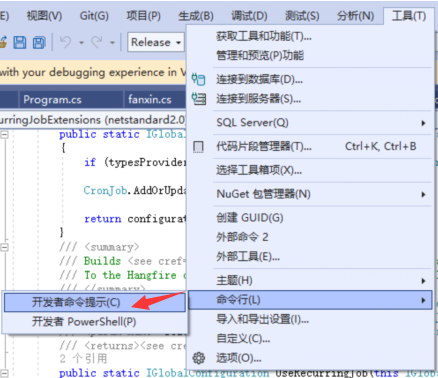Collapse the UseRecurringJob method outline
The height and width of the screenshot is (378, 438).
4,373
